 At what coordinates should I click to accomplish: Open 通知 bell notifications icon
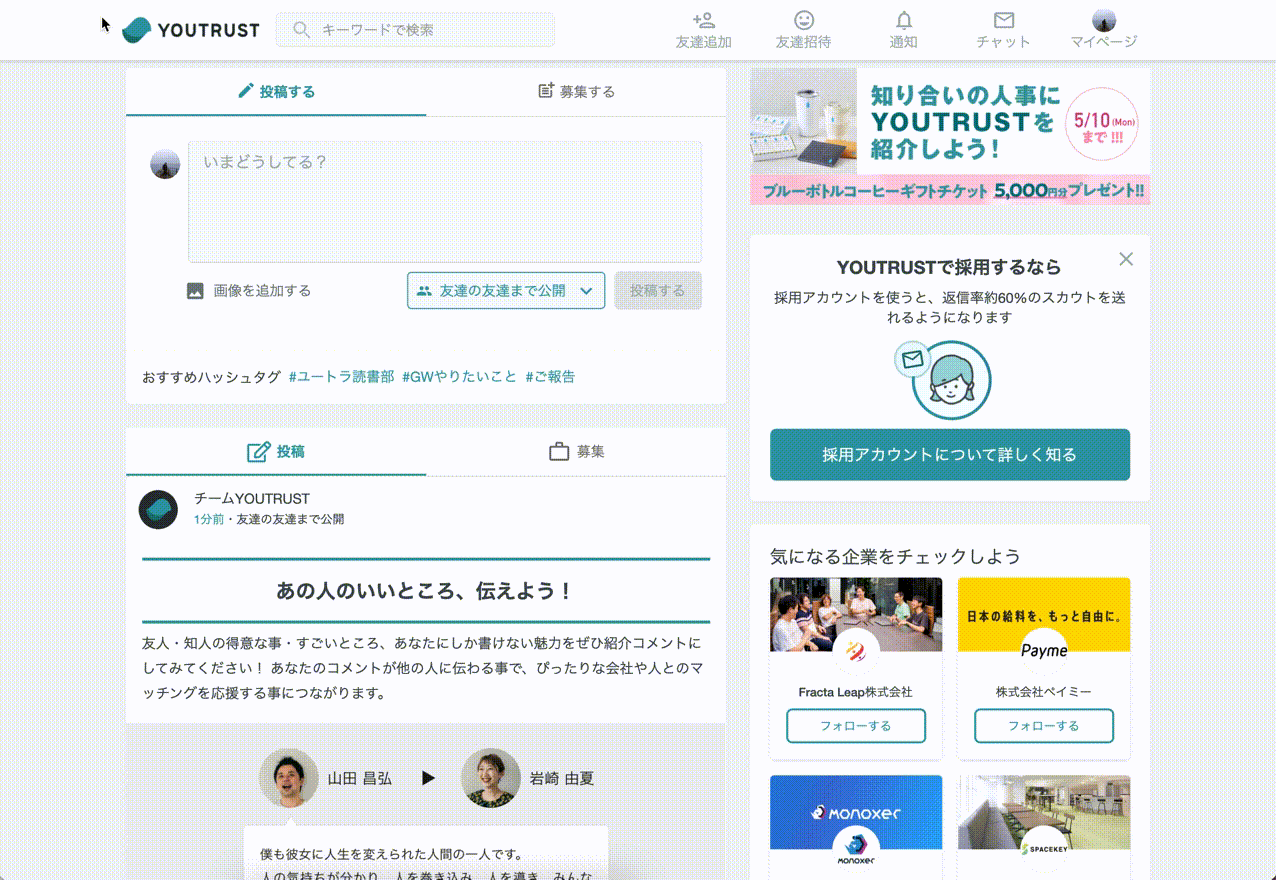pyautogui.click(x=904, y=20)
